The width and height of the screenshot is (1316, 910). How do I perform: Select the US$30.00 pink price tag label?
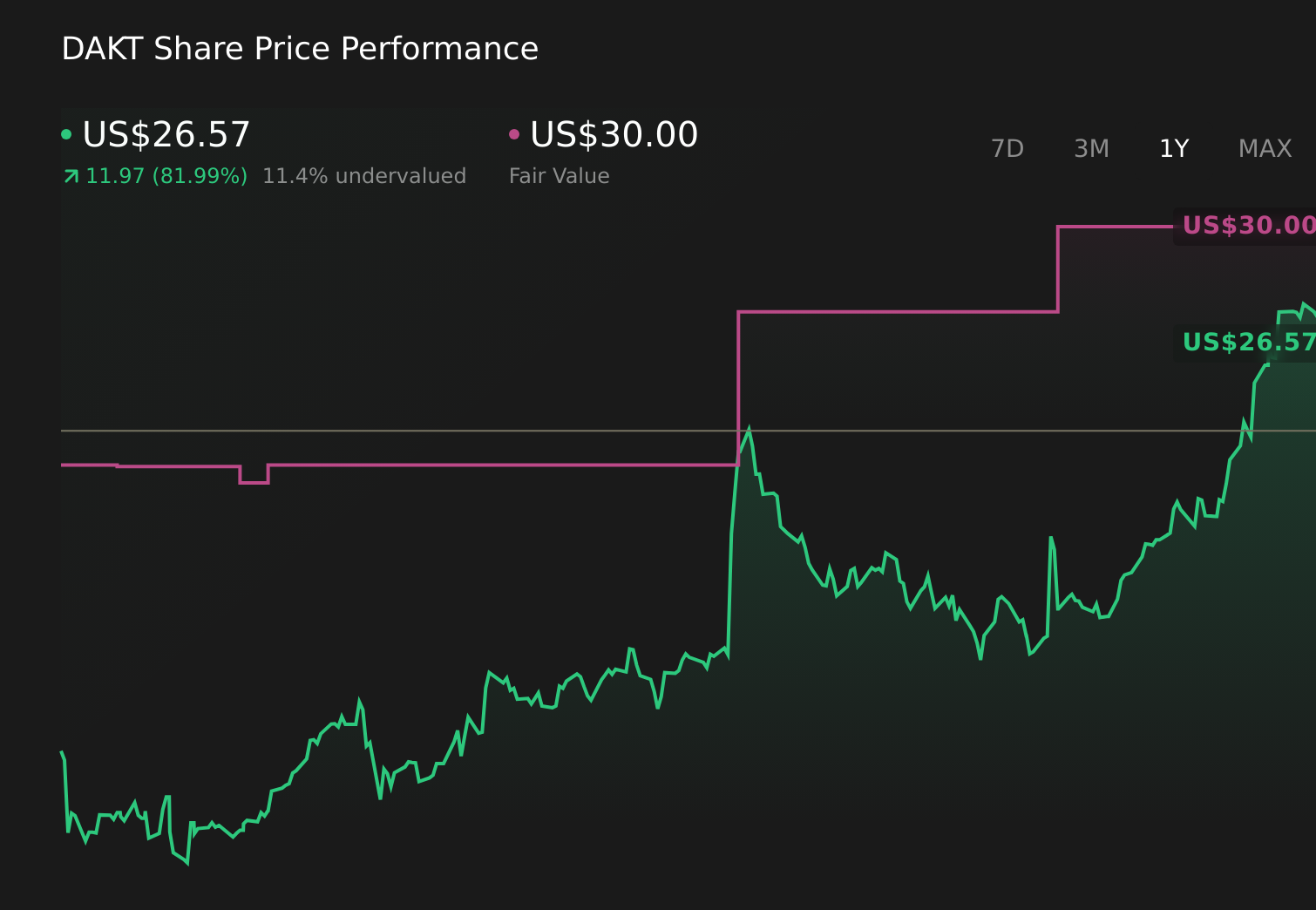point(1245,225)
